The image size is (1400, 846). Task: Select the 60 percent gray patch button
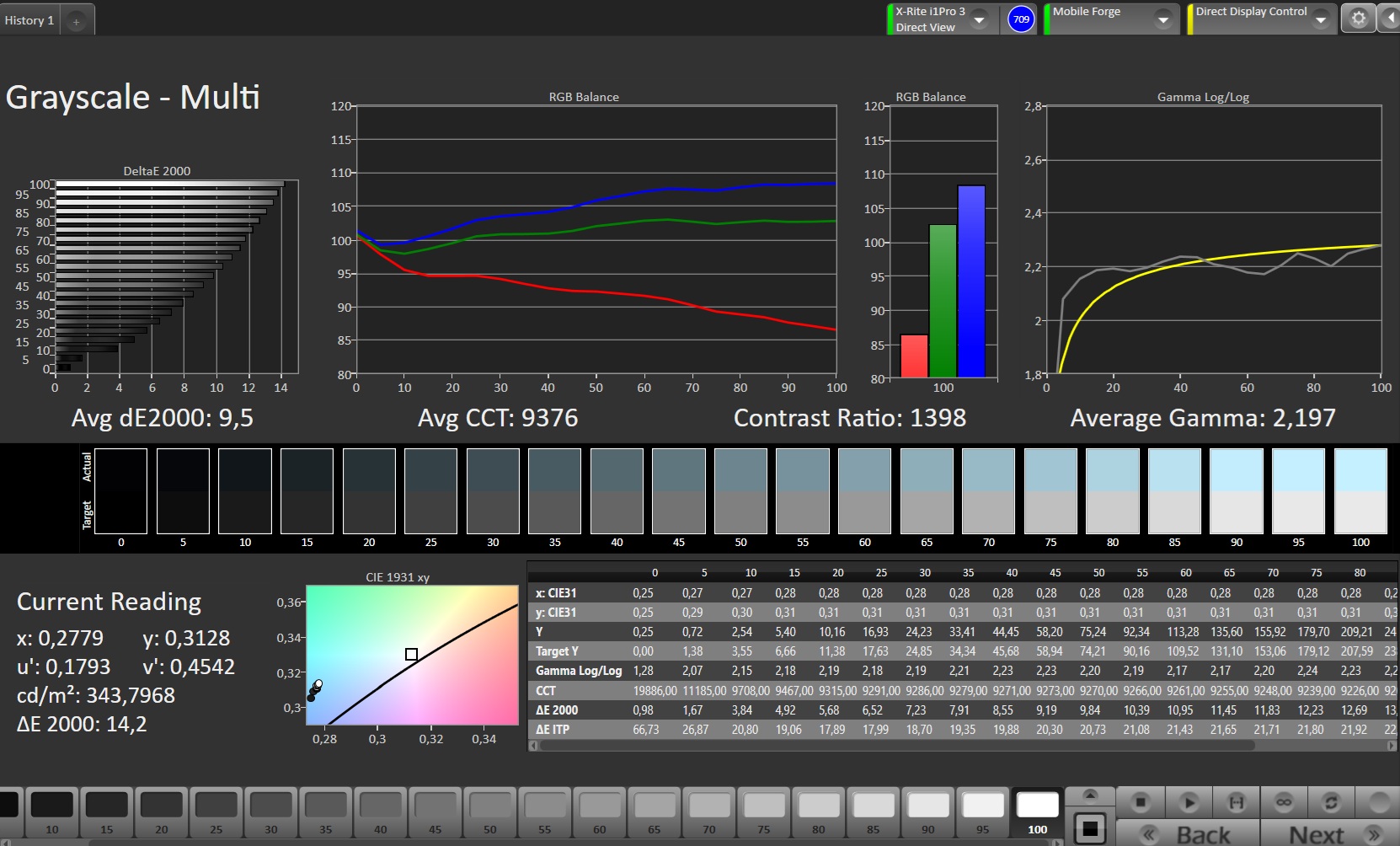click(x=600, y=813)
